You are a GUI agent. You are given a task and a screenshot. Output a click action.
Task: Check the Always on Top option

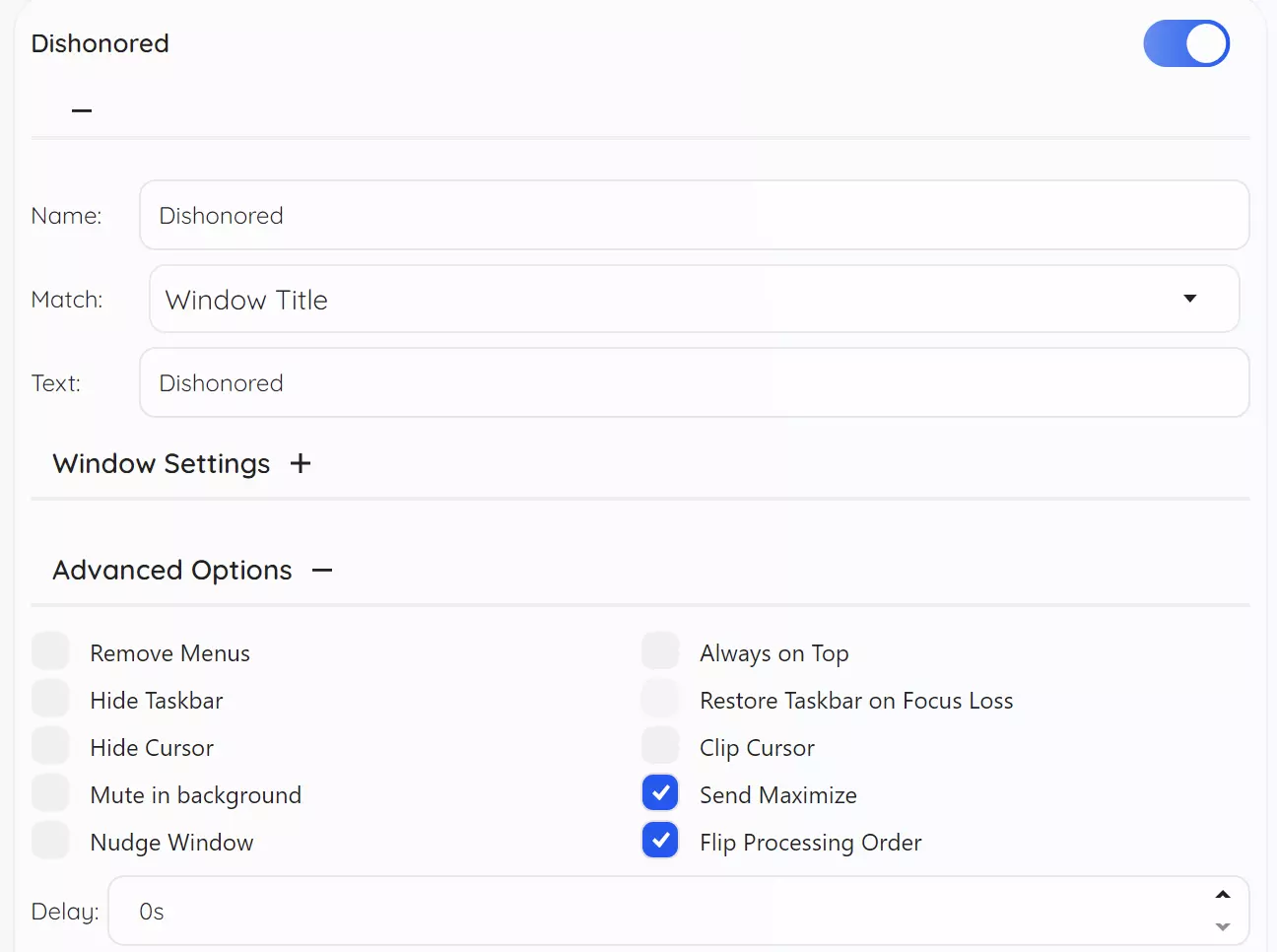(x=660, y=651)
